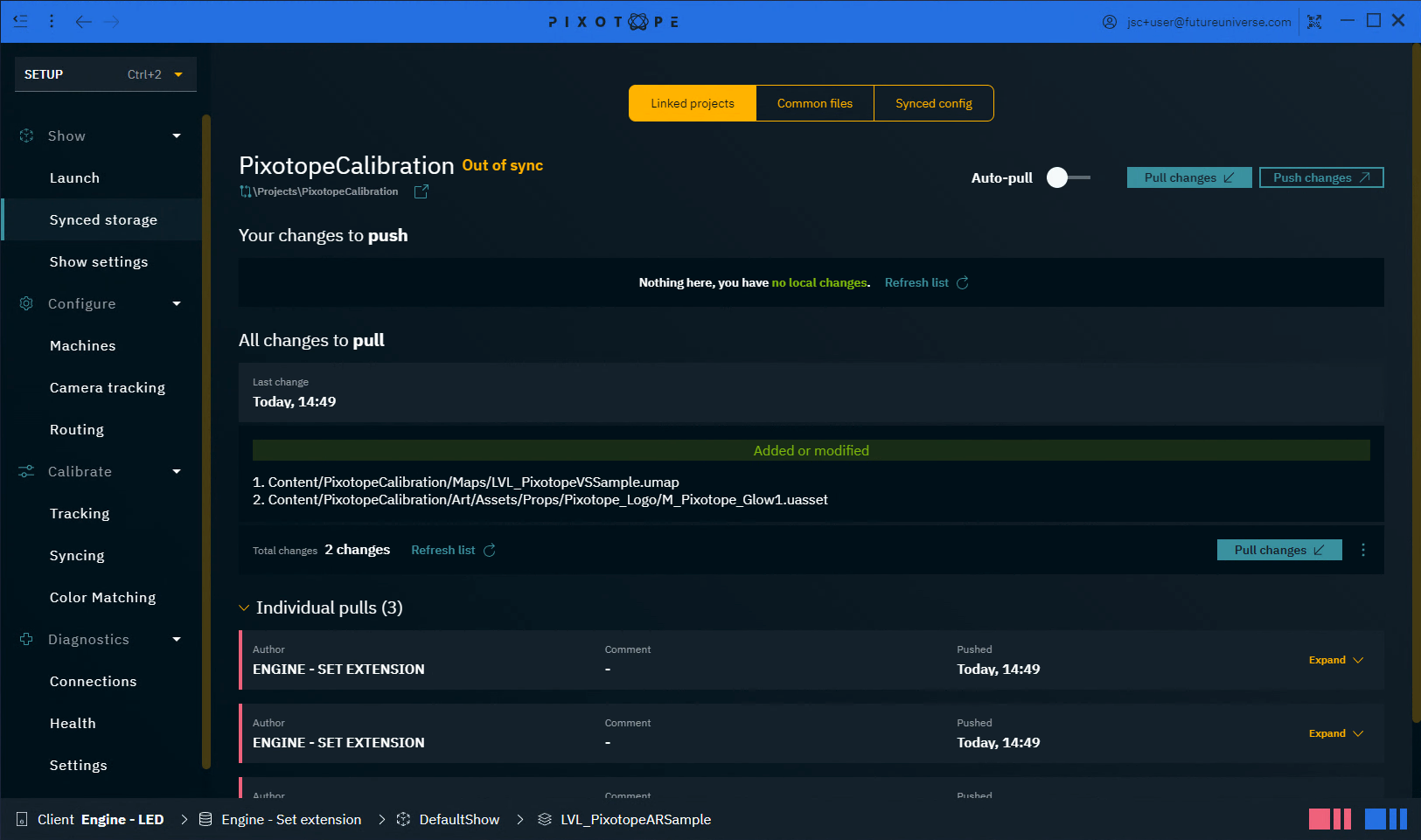Toggle the Auto-pull switch
Screen dimensions: 1421x840
(x=1068, y=177)
